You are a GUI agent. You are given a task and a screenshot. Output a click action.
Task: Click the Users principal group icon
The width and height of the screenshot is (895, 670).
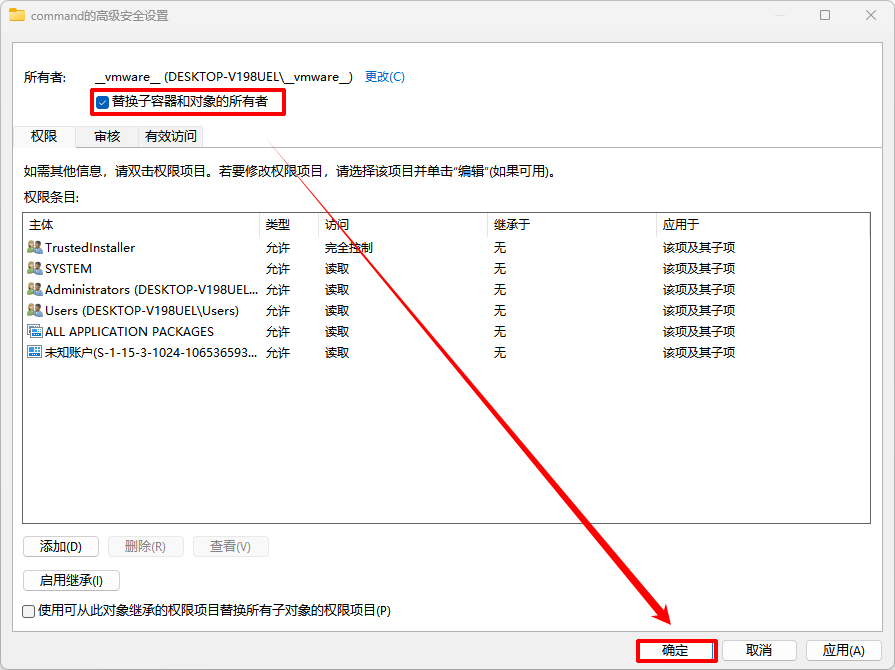pyautogui.click(x=35, y=310)
